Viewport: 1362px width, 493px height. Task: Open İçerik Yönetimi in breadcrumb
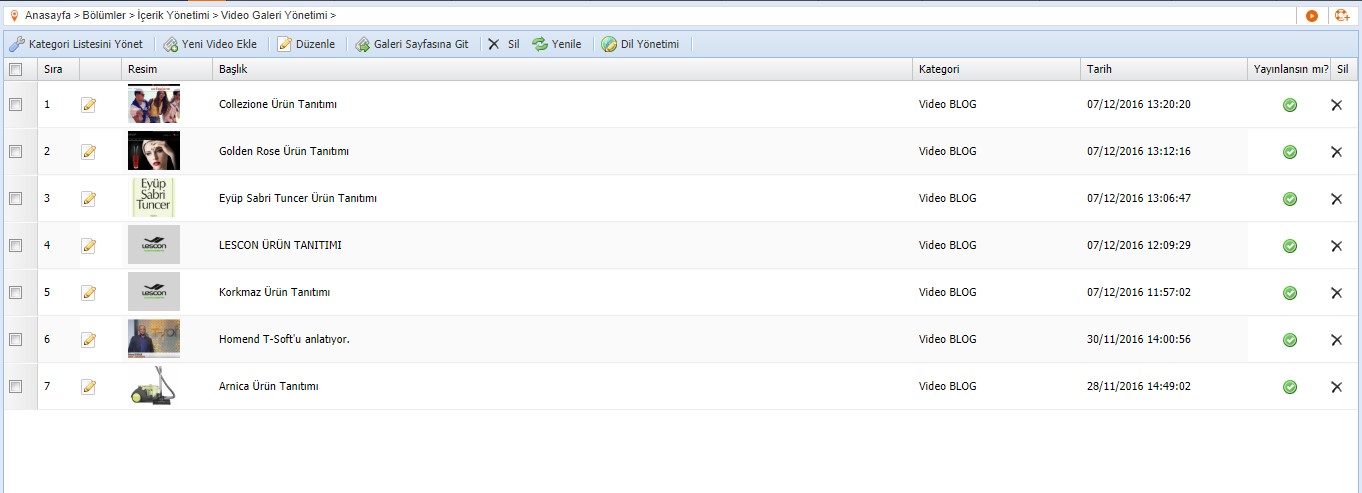click(x=173, y=15)
